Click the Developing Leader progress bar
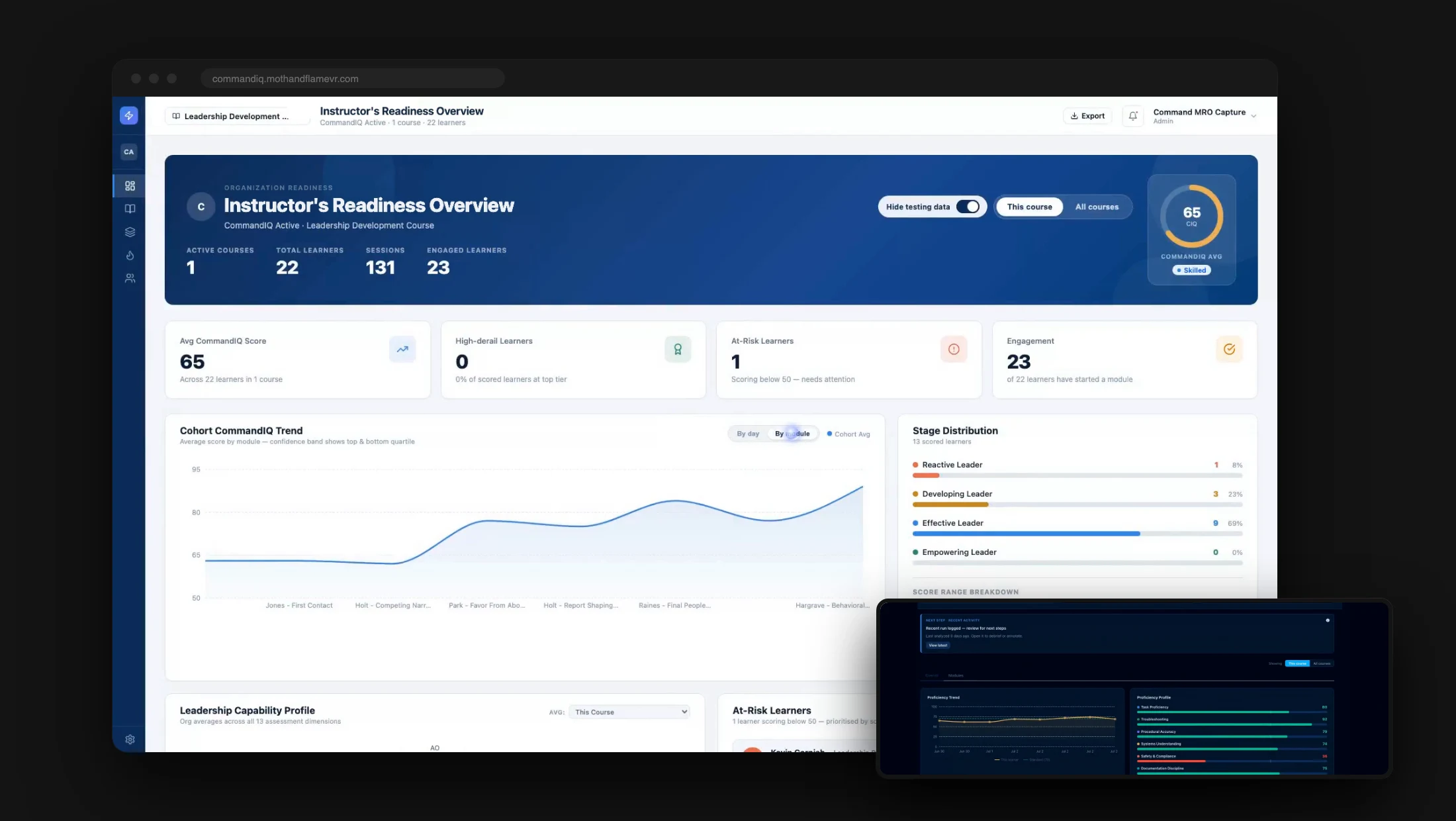This screenshot has width=1456, height=821. tap(1077, 505)
